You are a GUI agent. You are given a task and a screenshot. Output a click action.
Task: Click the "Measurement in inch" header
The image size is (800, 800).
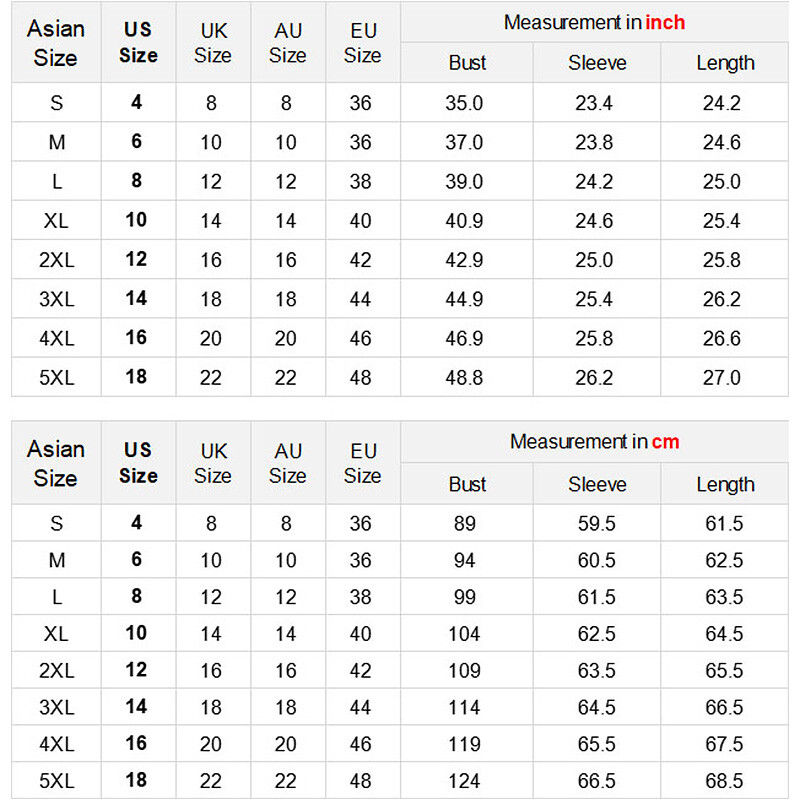point(594,22)
